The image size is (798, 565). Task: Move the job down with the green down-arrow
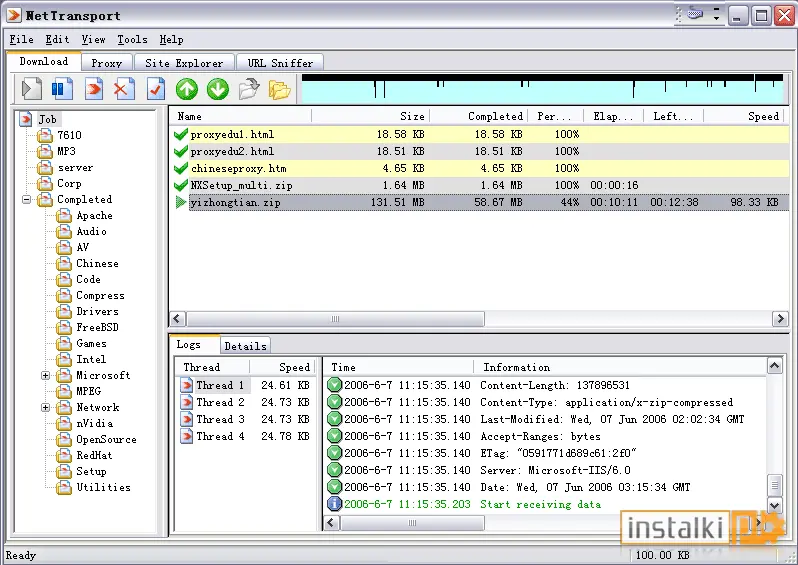218,89
